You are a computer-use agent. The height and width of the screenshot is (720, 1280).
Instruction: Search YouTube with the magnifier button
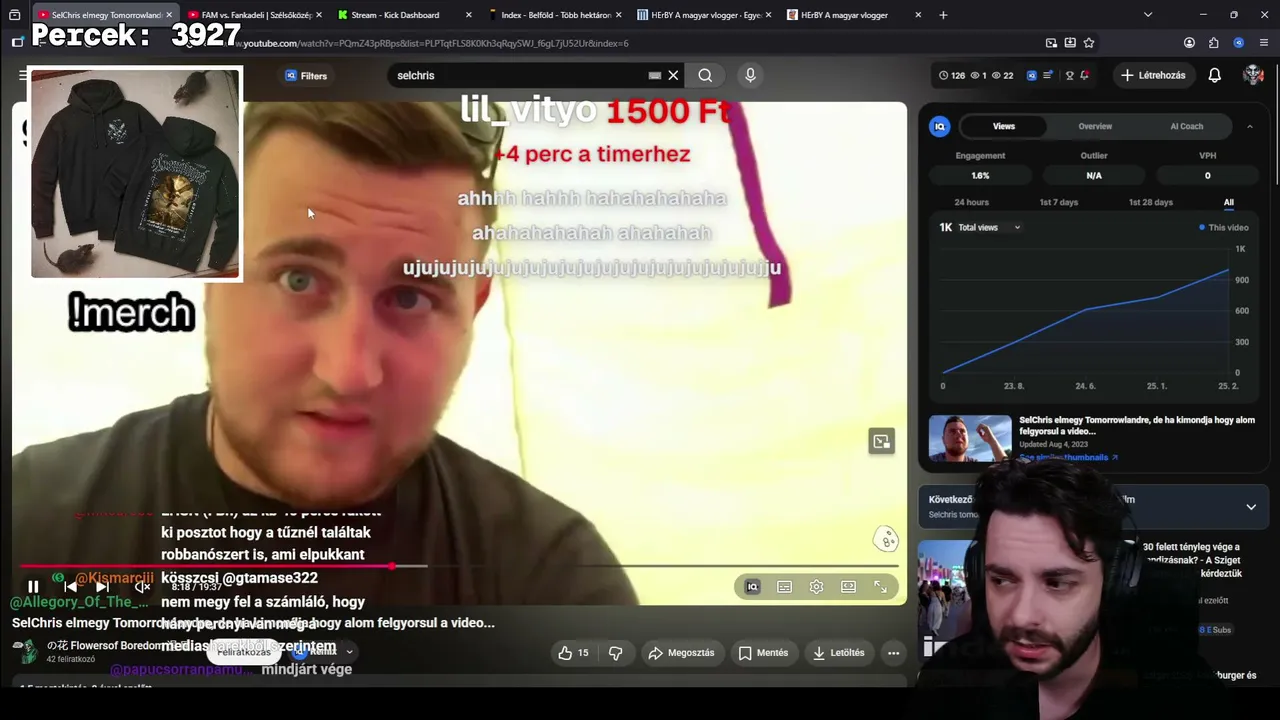pyautogui.click(x=705, y=75)
